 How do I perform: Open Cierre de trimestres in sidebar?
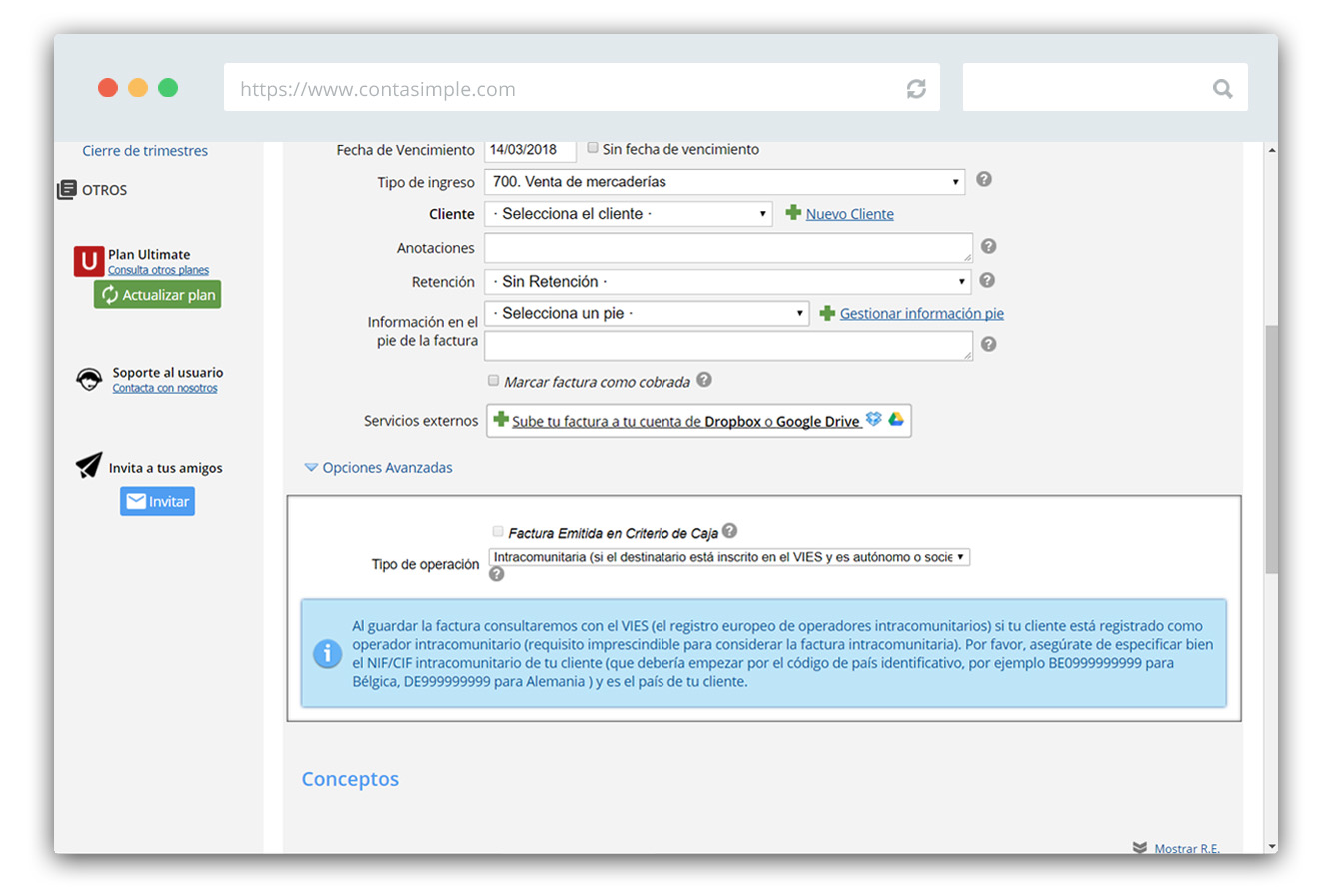[x=145, y=151]
